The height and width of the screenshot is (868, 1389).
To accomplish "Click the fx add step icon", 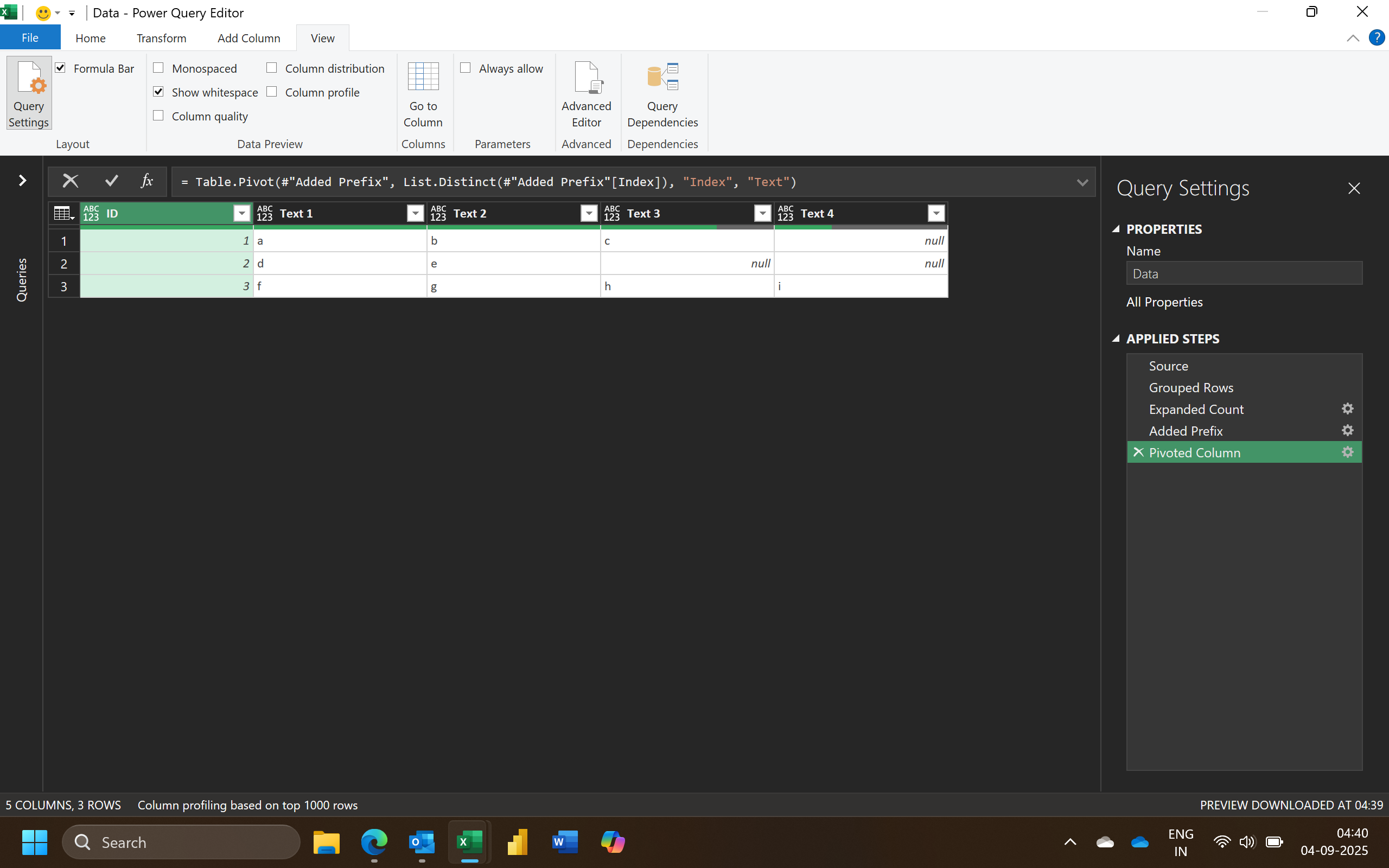I will click(x=147, y=181).
